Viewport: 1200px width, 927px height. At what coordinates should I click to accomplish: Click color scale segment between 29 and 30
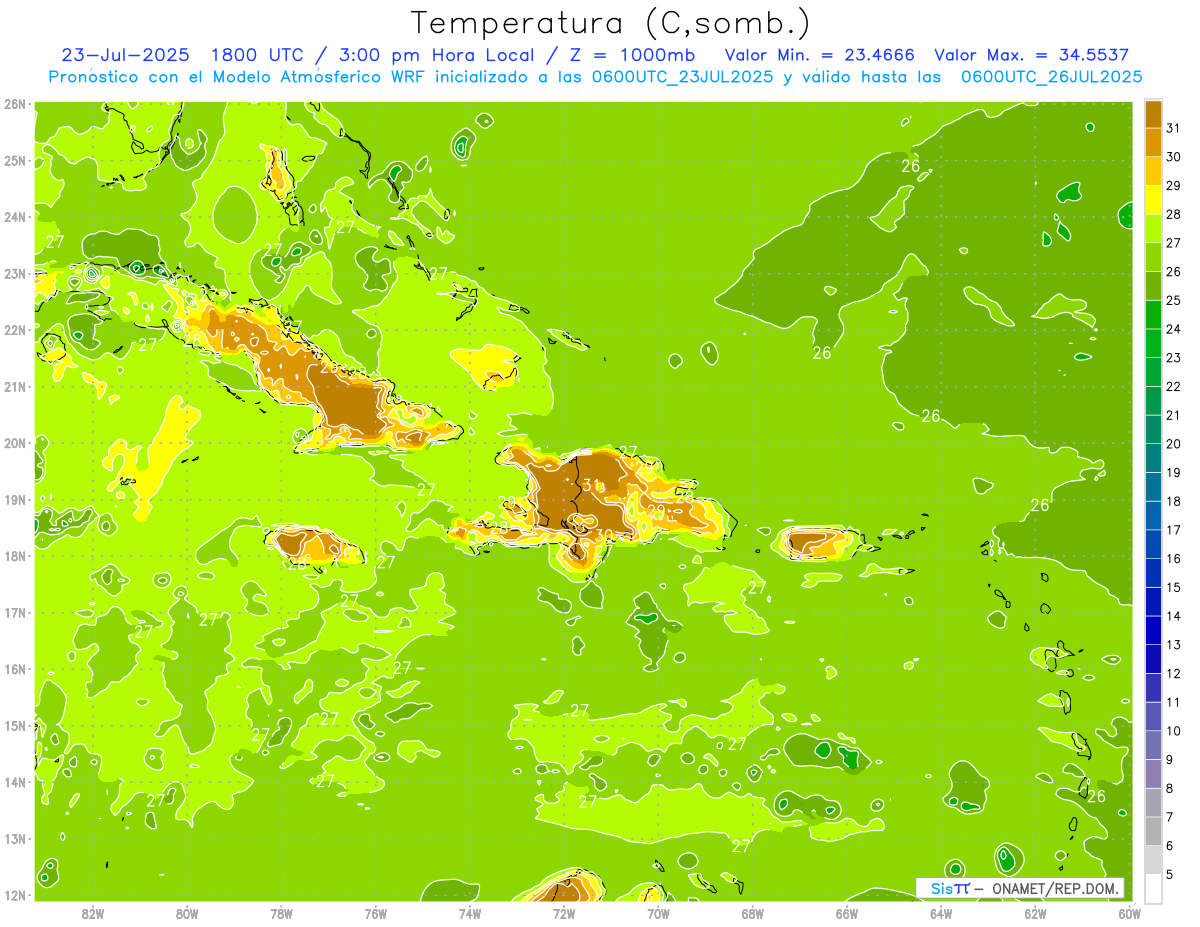coord(1153,171)
